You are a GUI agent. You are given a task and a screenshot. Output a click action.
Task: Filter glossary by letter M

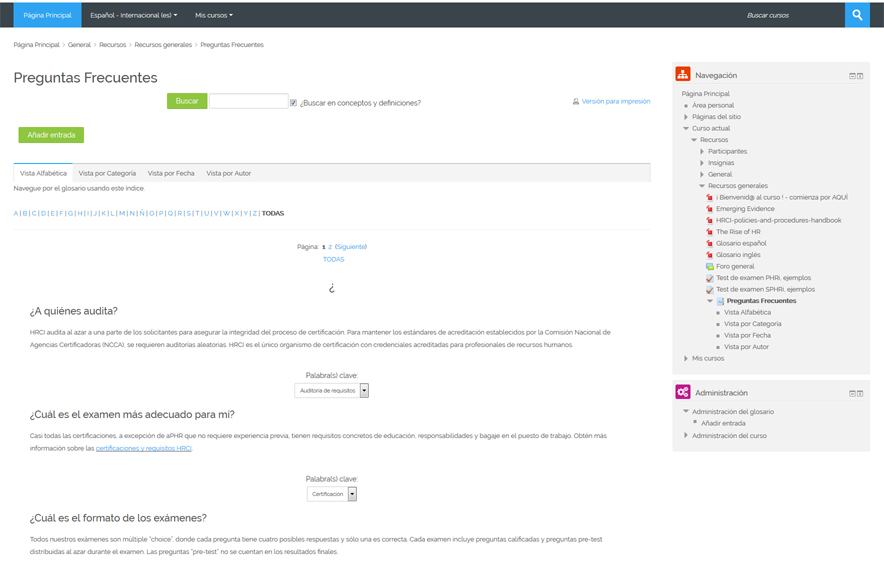point(122,213)
